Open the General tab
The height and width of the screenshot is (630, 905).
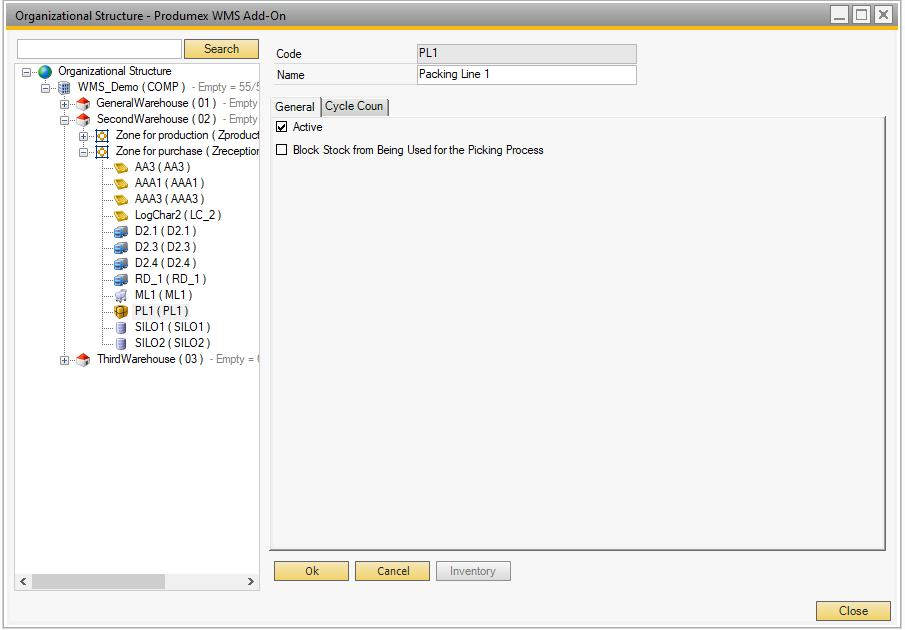(295, 107)
